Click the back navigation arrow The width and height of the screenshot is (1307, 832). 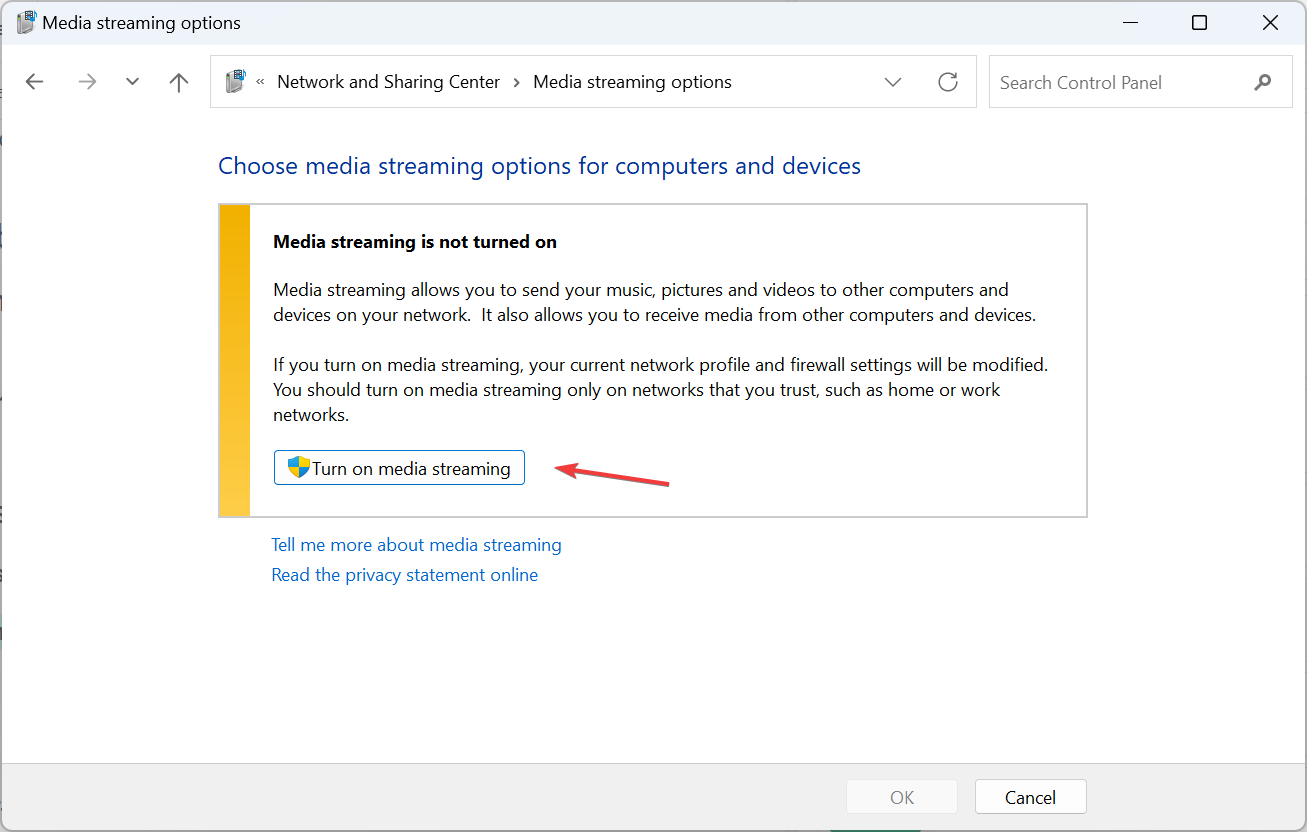coord(34,81)
